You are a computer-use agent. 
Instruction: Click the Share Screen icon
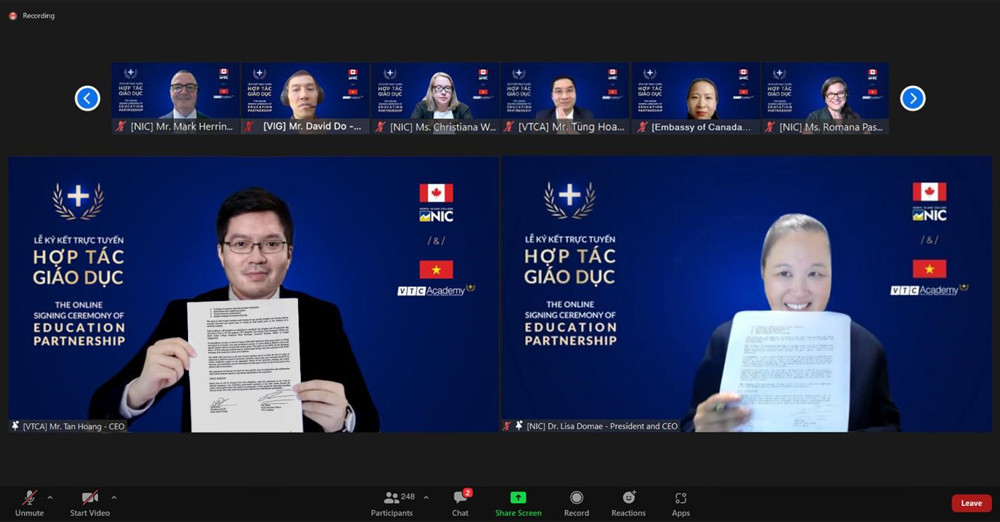pyautogui.click(x=518, y=498)
